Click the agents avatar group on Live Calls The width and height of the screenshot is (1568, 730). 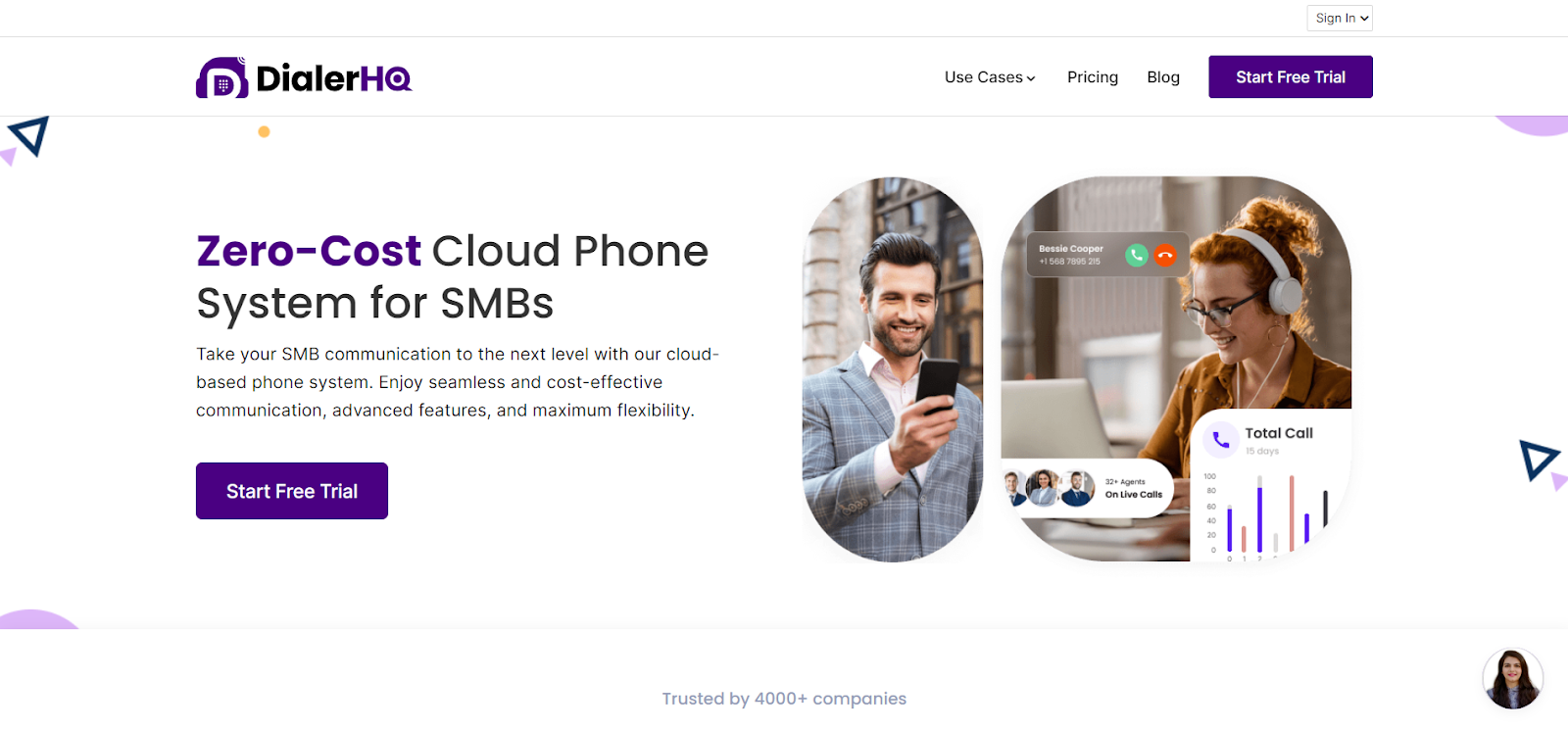pyautogui.click(x=1049, y=487)
